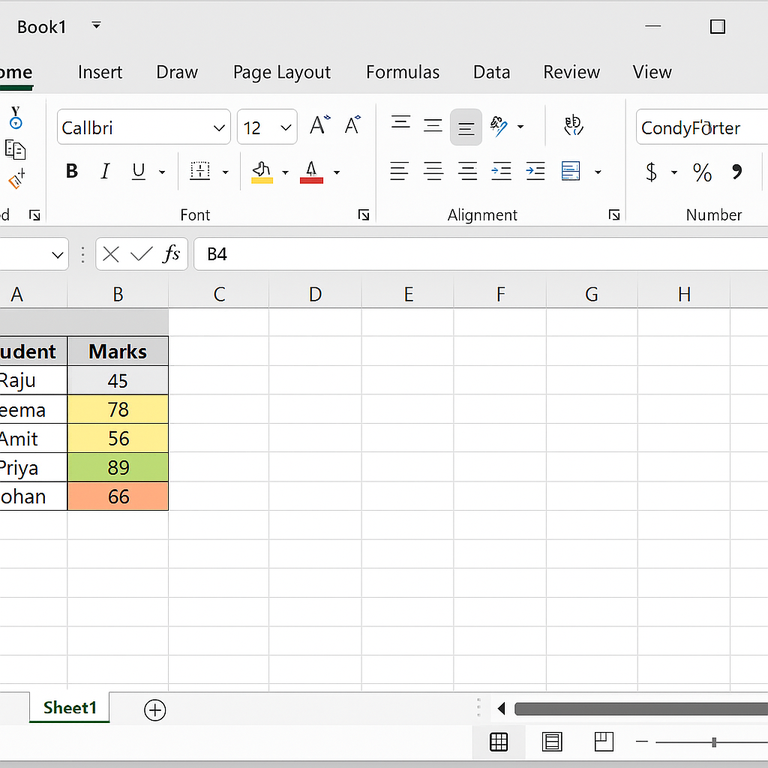768x768 pixels.
Task: Center text horizontally icon
Action: point(433,171)
